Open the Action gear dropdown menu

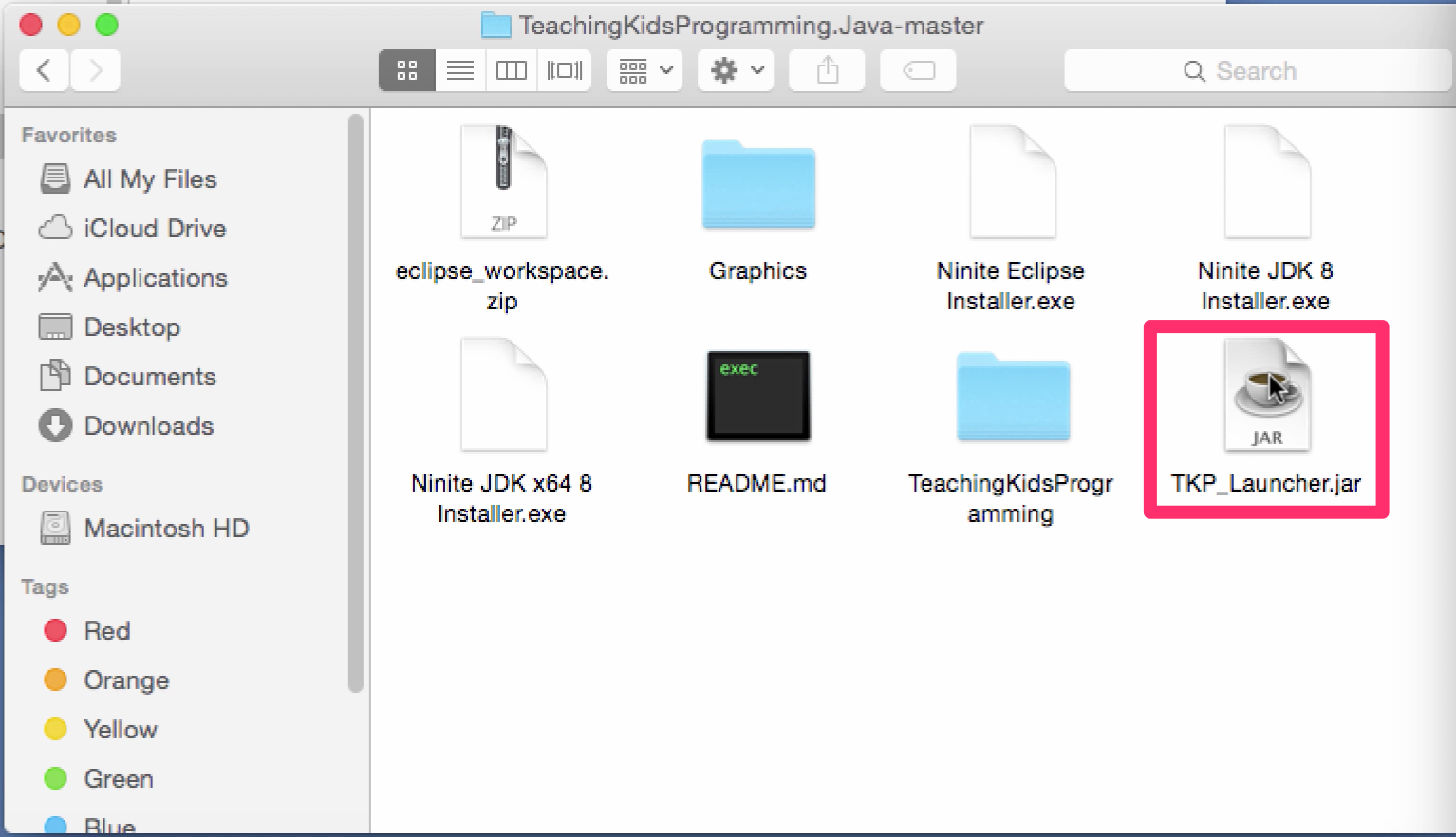736,70
